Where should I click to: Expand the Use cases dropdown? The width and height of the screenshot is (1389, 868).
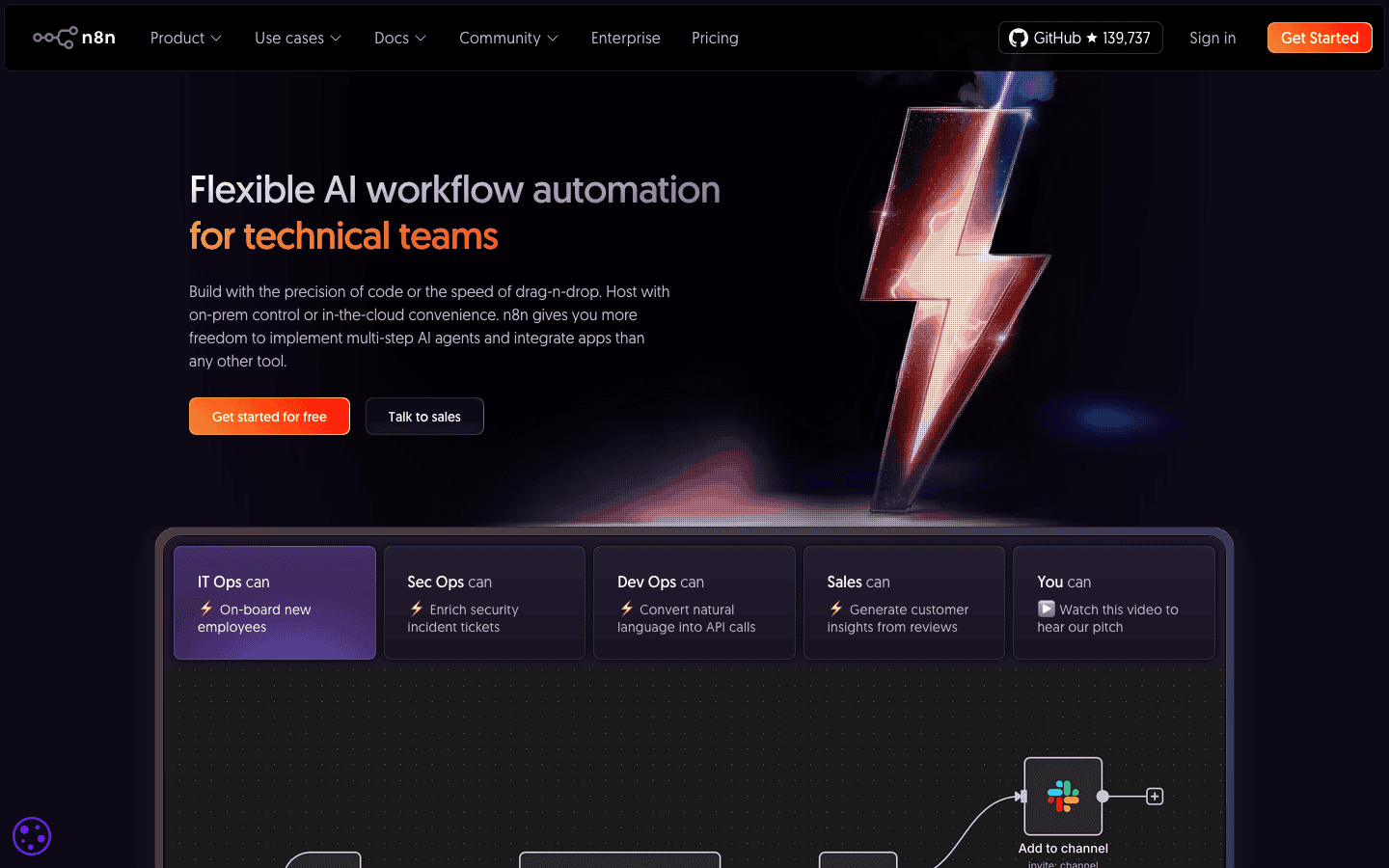297,38
